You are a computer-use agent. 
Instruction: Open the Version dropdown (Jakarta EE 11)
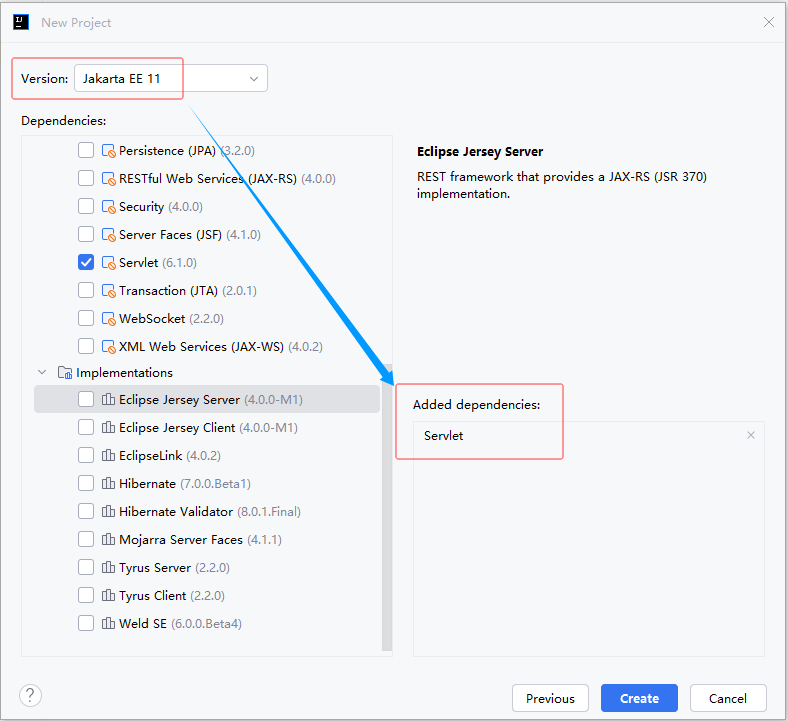click(x=171, y=78)
